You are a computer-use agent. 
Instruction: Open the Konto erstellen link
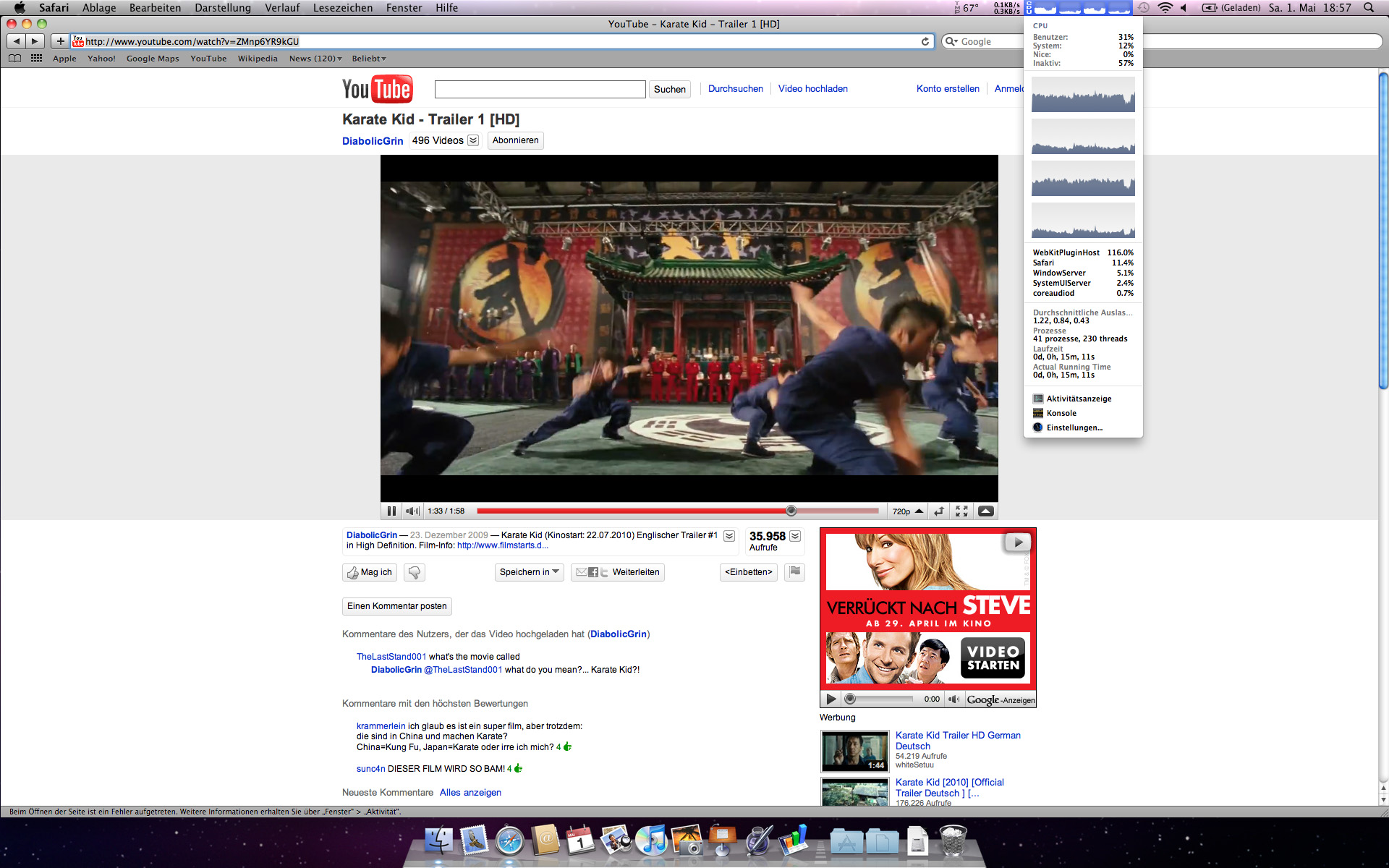tap(948, 88)
